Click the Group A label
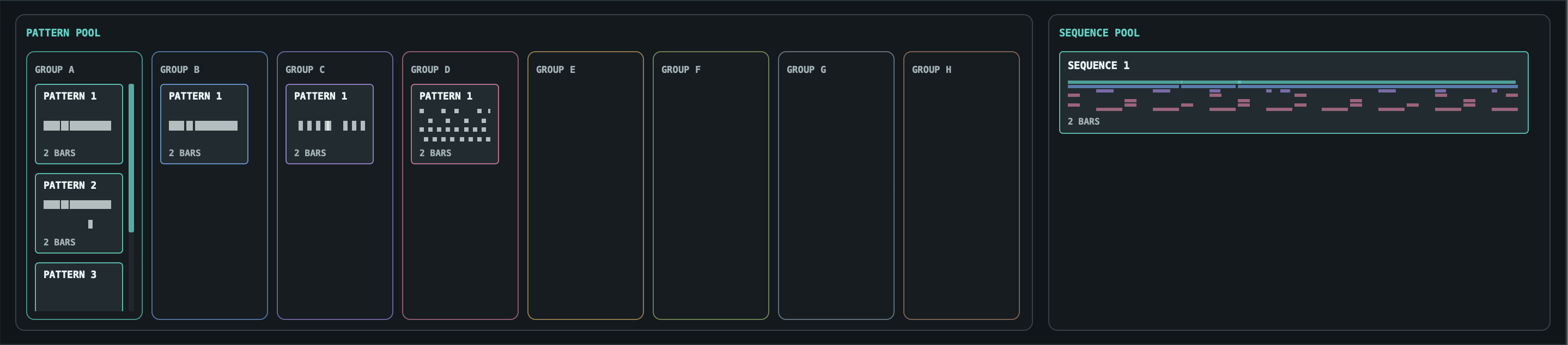Viewport: 1568px width, 345px height. tap(55, 69)
